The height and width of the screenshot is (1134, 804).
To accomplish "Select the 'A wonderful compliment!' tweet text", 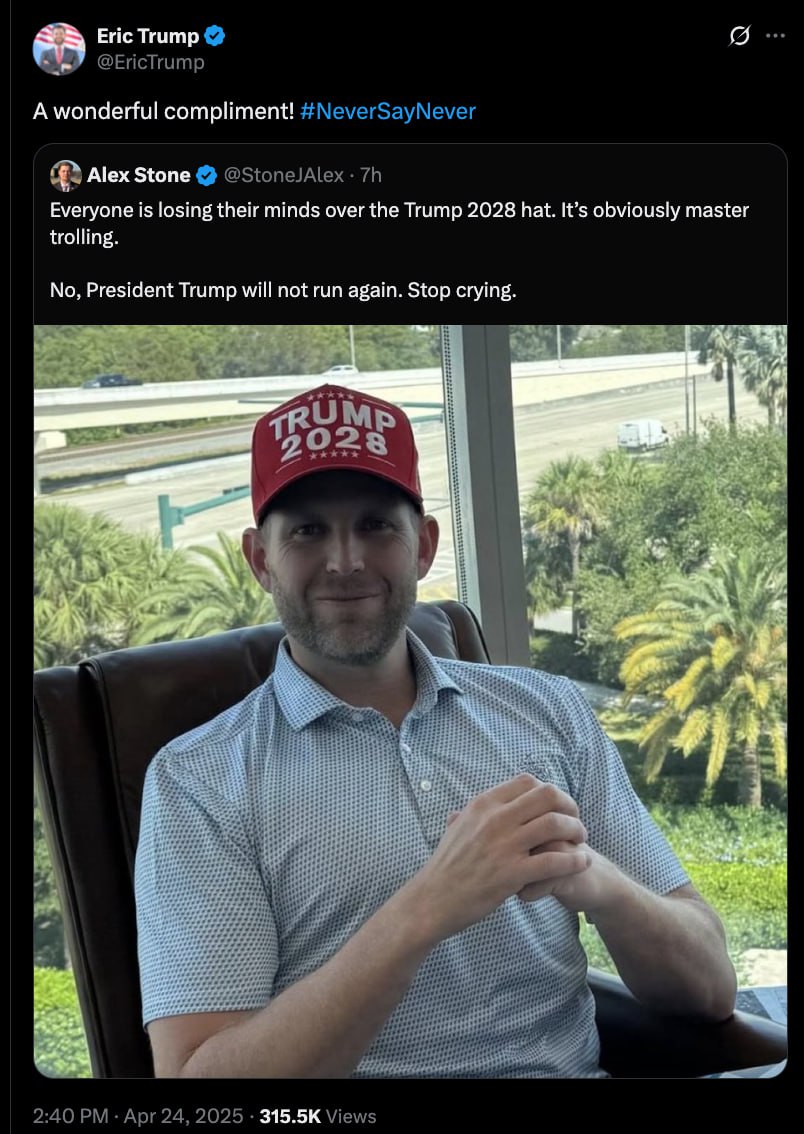I will (163, 111).
